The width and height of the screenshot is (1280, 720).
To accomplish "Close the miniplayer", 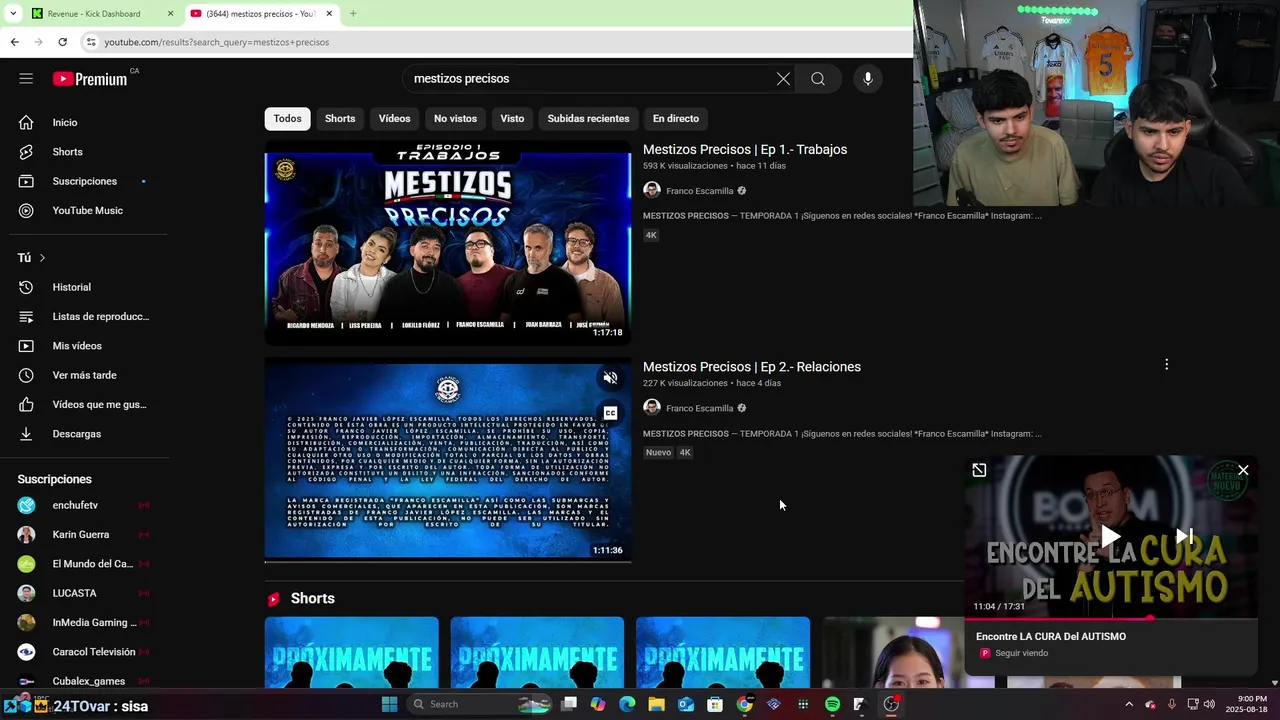I will click(1243, 470).
